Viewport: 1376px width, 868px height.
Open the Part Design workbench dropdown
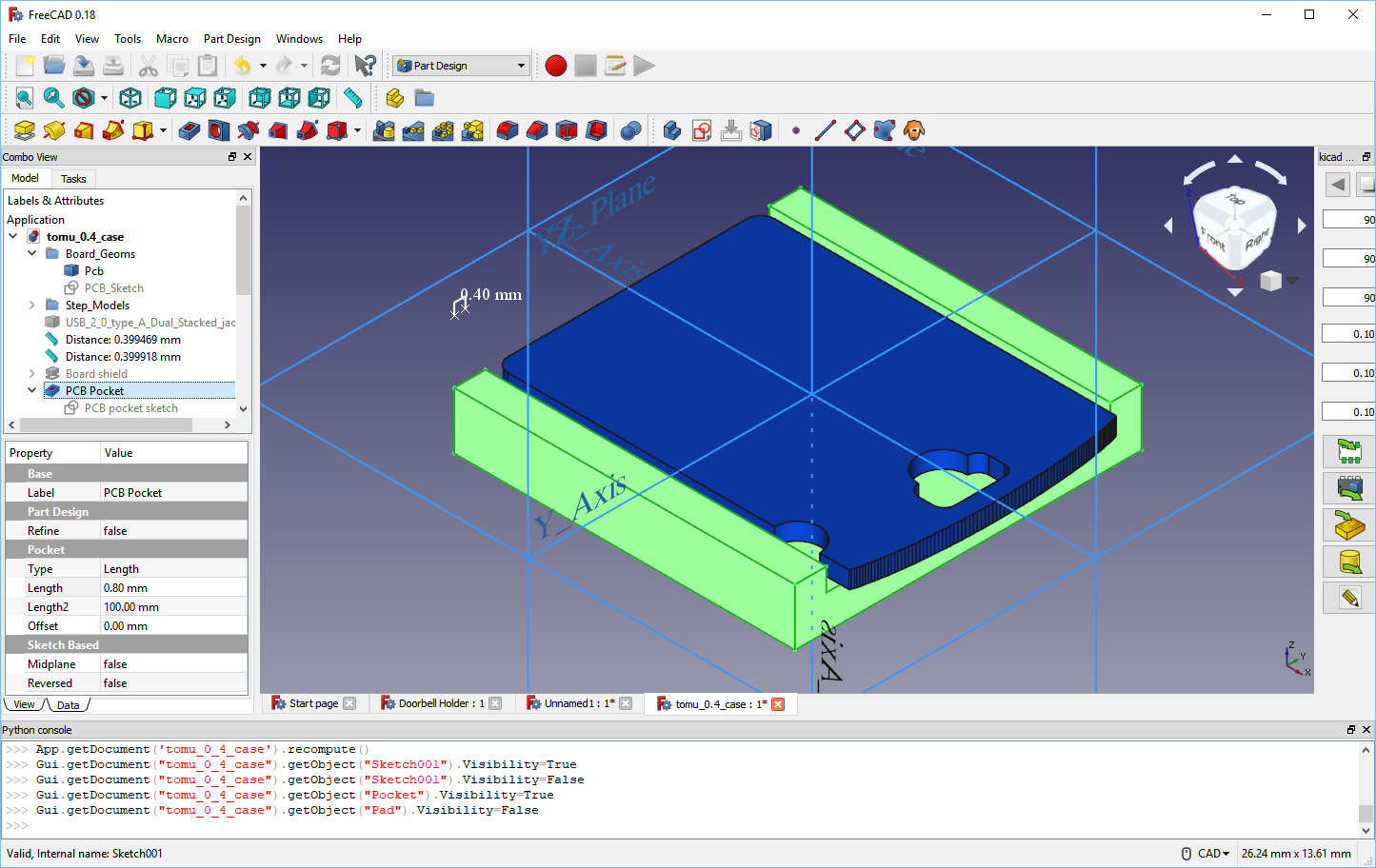(x=461, y=66)
